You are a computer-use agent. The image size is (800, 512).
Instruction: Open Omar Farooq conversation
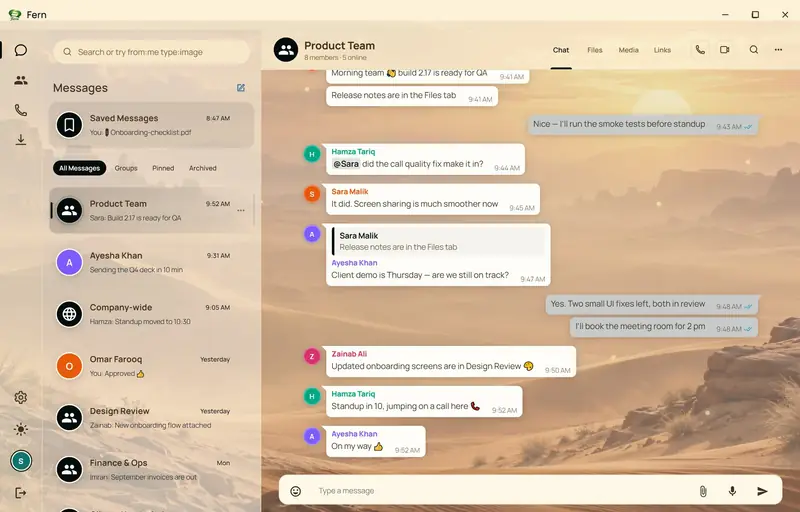(x=152, y=366)
